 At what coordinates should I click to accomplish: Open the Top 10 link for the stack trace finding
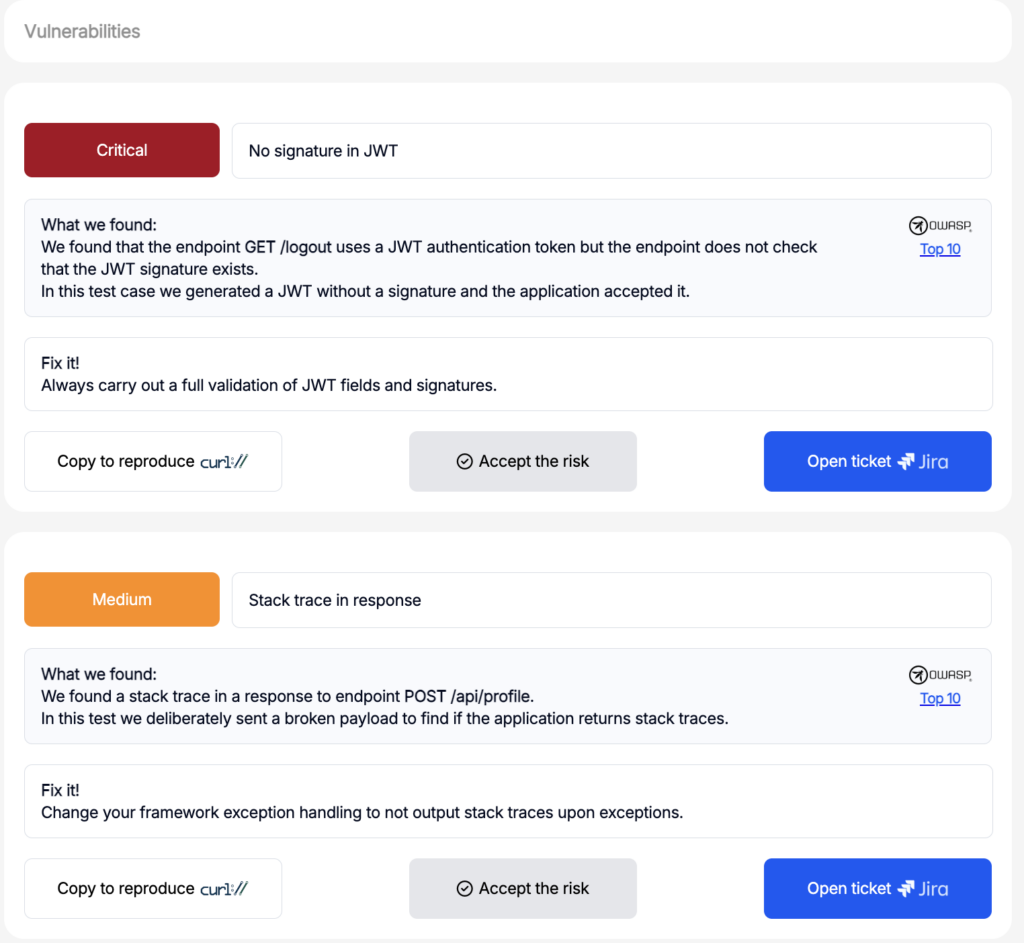(x=940, y=698)
